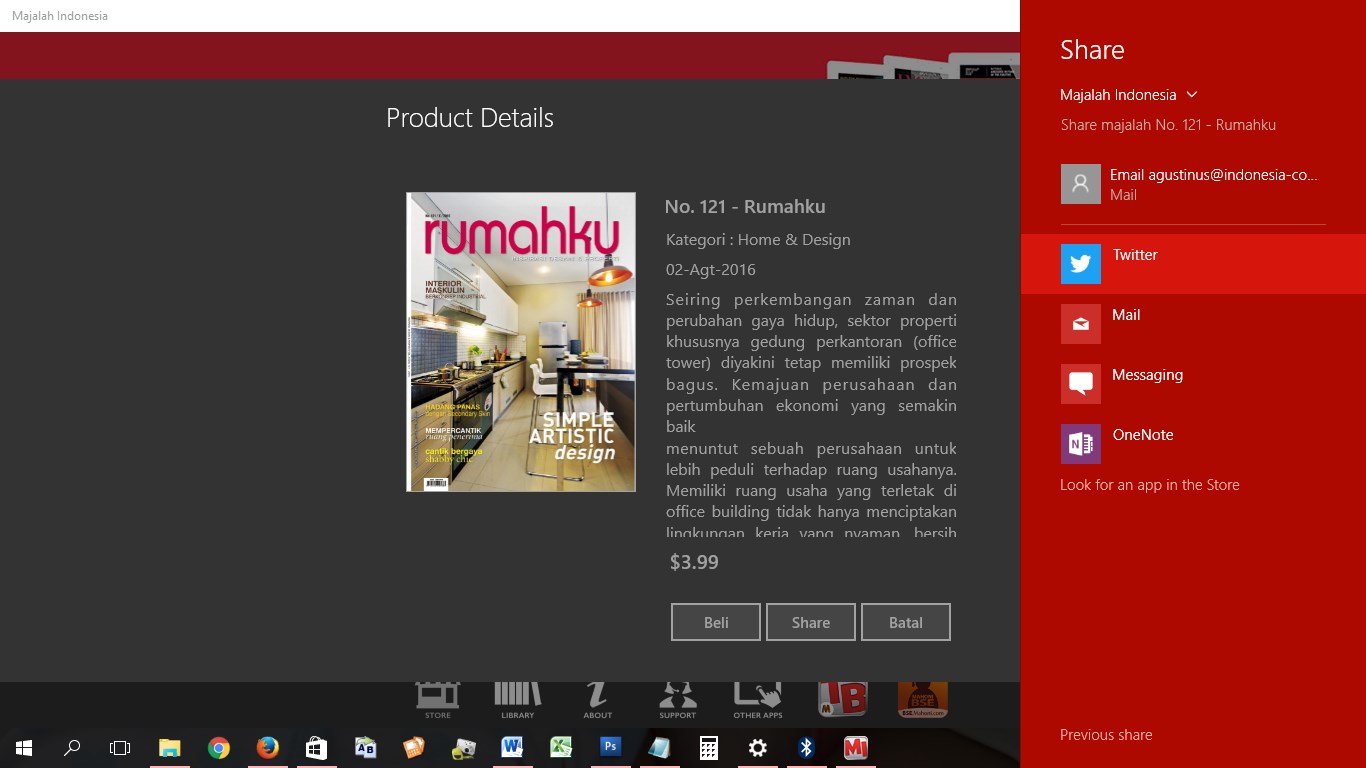Open the About icon in bottom app bar

coord(598,699)
